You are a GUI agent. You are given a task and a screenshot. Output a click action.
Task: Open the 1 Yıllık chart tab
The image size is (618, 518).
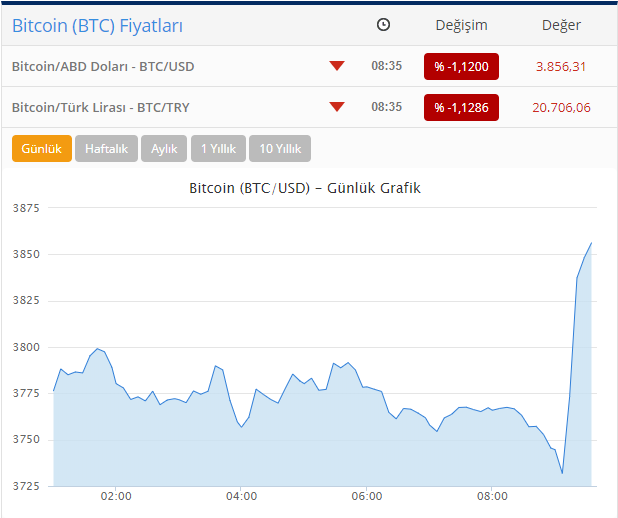coord(218,149)
